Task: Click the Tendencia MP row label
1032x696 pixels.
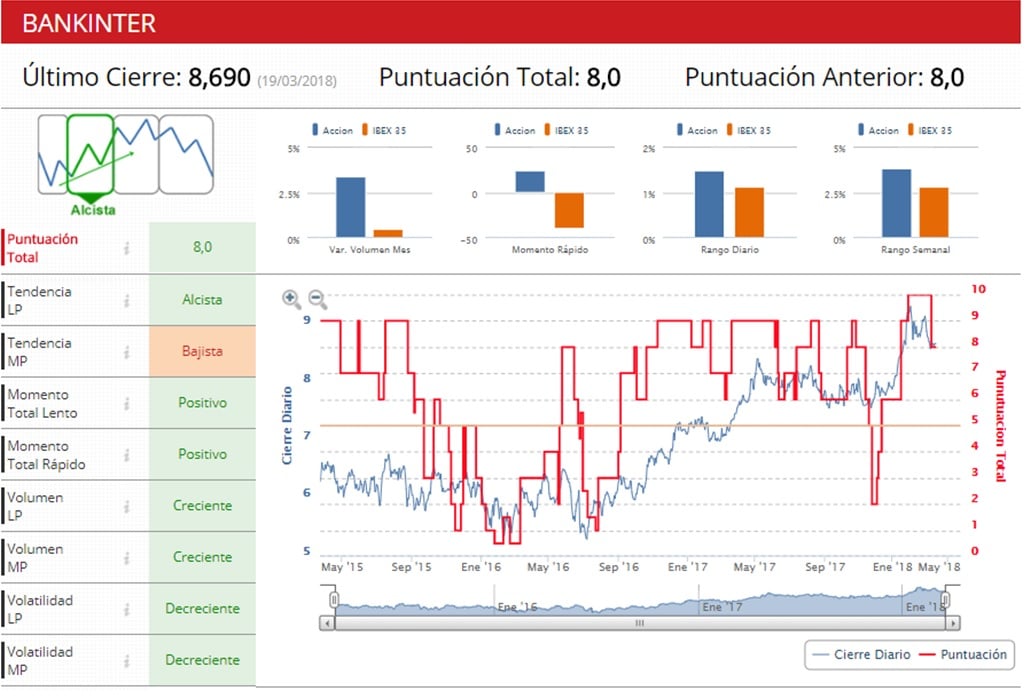Action: tap(39, 352)
